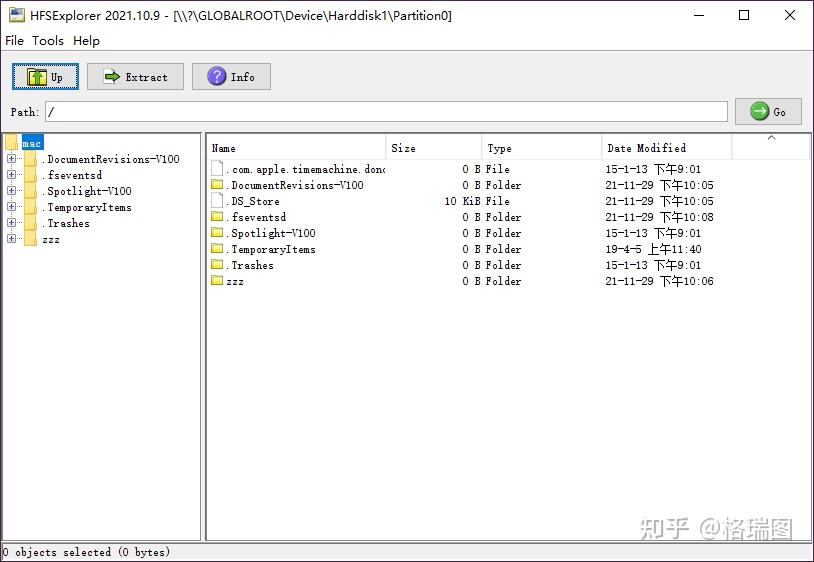This screenshot has width=814, height=562.
Task: Click folder icon of zzz in list
Action: tap(217, 281)
